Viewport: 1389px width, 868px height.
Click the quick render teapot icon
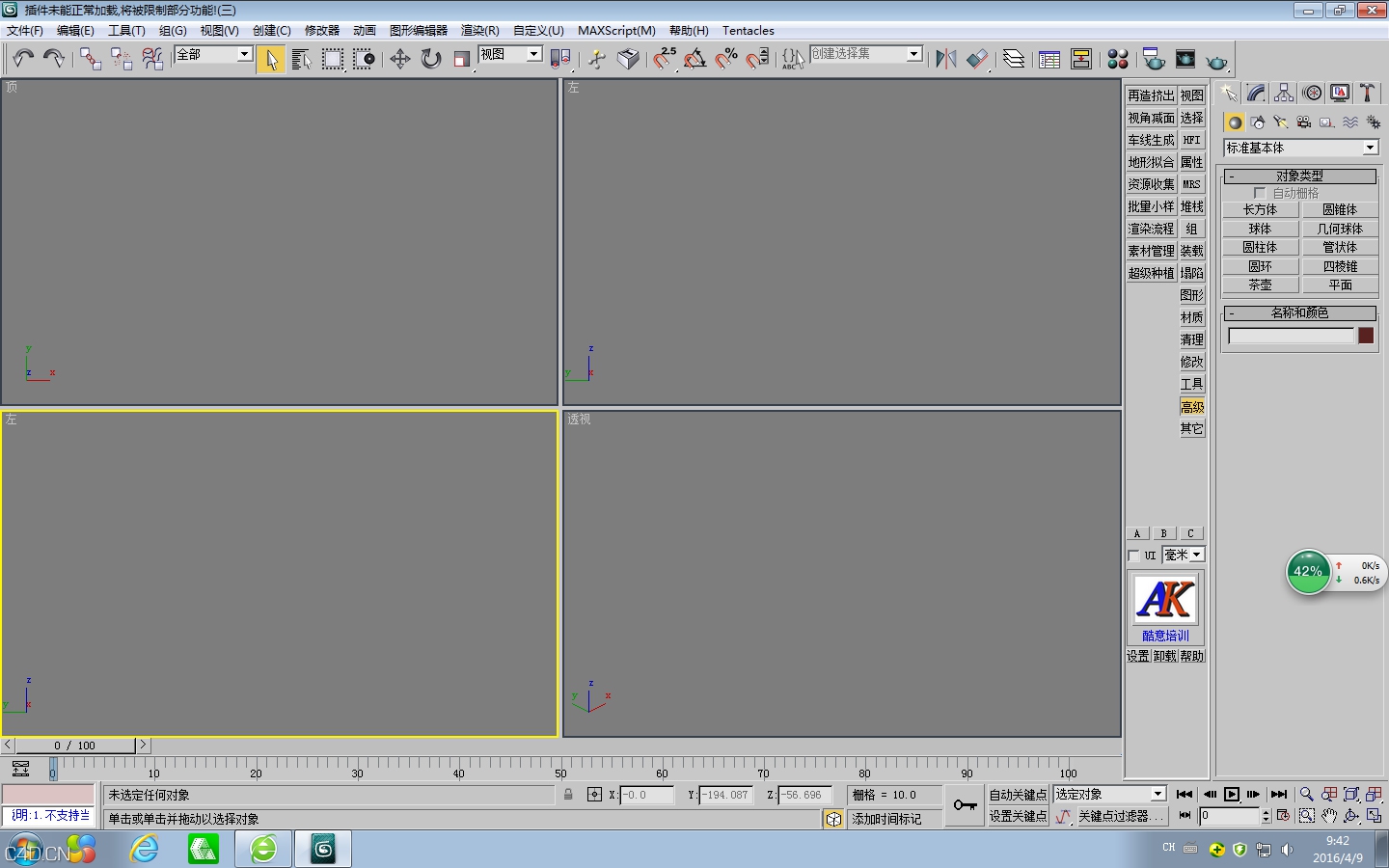tap(1217, 61)
